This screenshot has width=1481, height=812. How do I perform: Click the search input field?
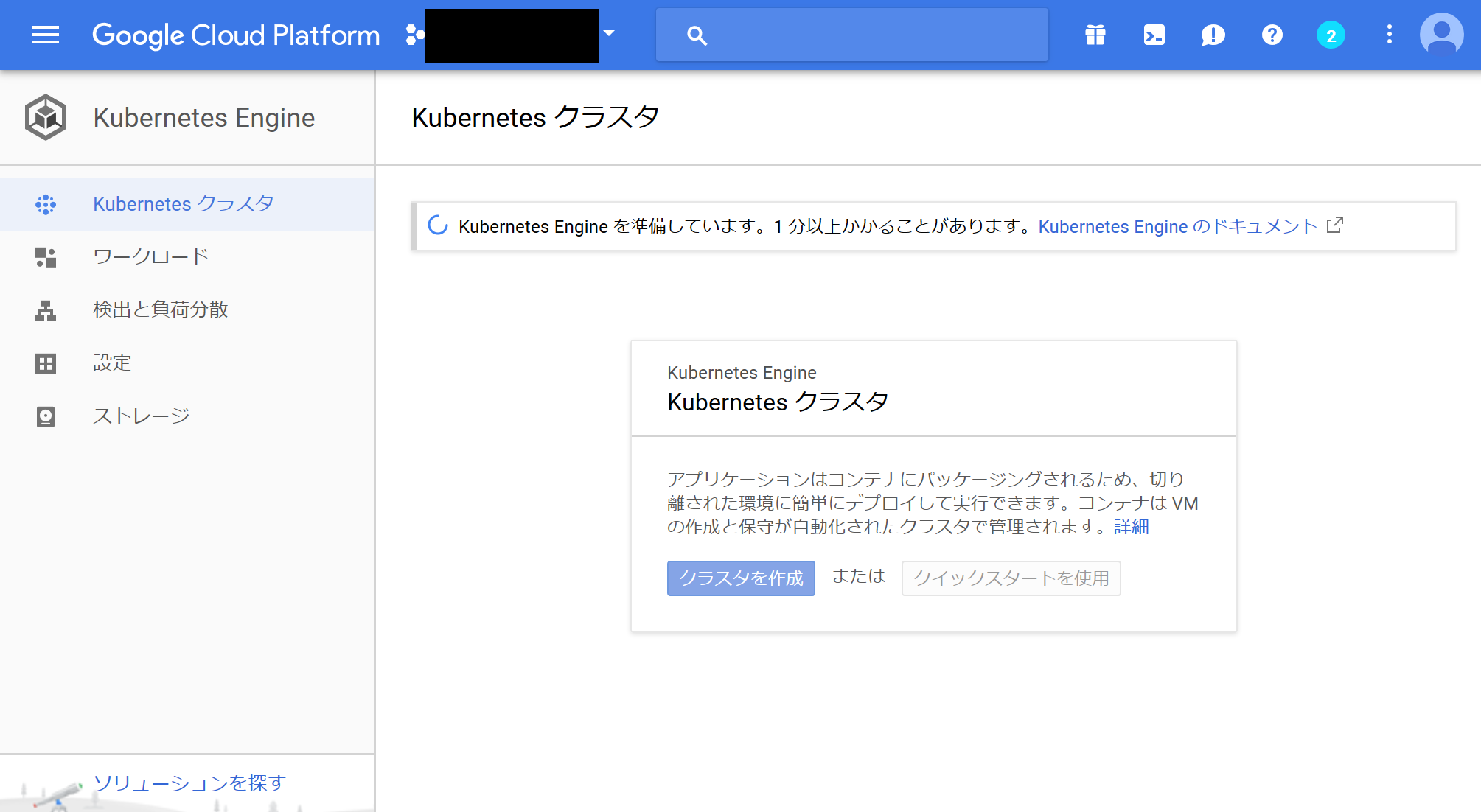click(x=851, y=35)
